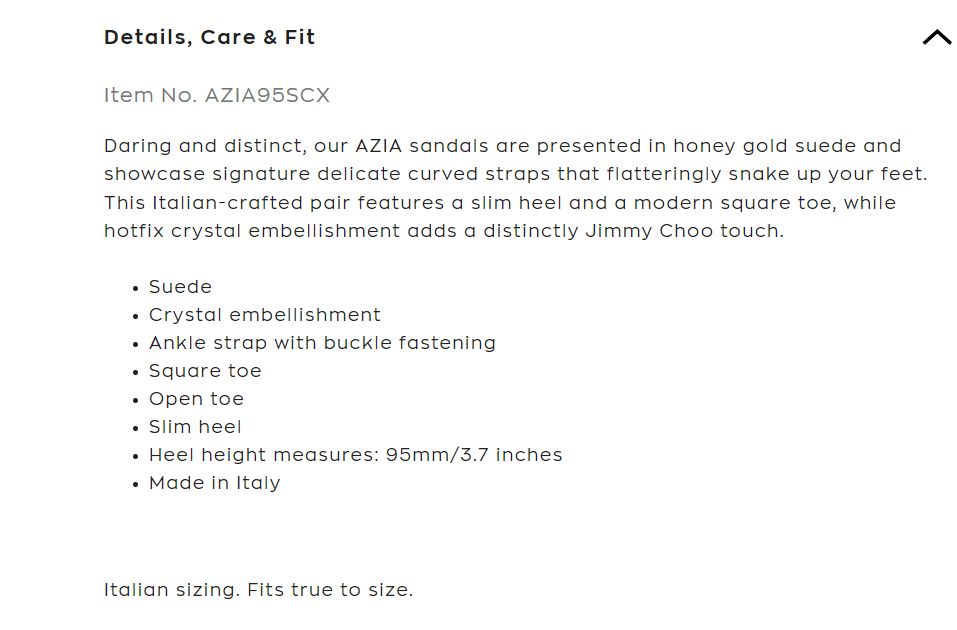Click the Italian sizing note
The height and width of the screenshot is (630, 957).
[258, 590]
